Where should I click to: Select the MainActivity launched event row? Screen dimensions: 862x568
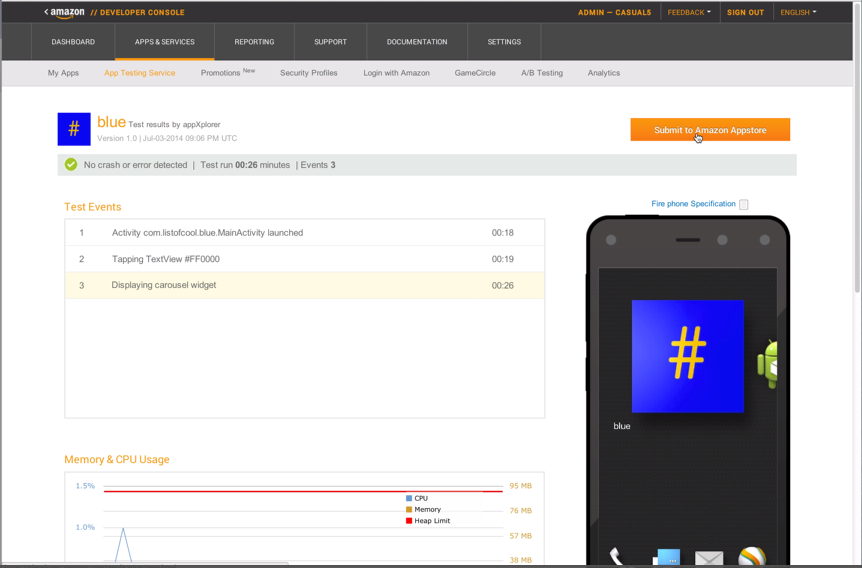click(305, 233)
